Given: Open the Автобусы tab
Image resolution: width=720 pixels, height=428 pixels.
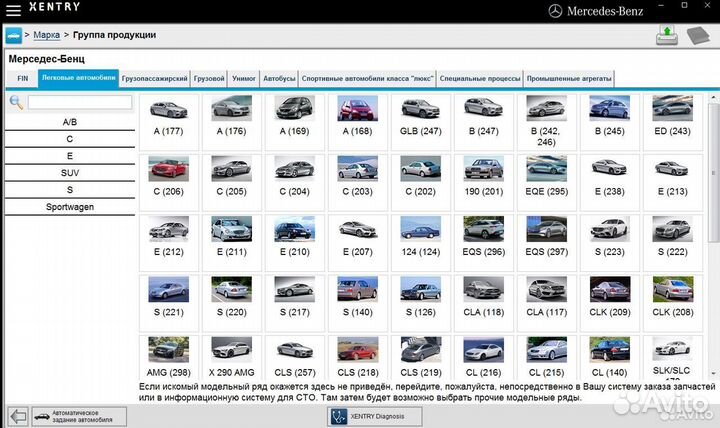Looking at the screenshot, I should click(x=279, y=79).
